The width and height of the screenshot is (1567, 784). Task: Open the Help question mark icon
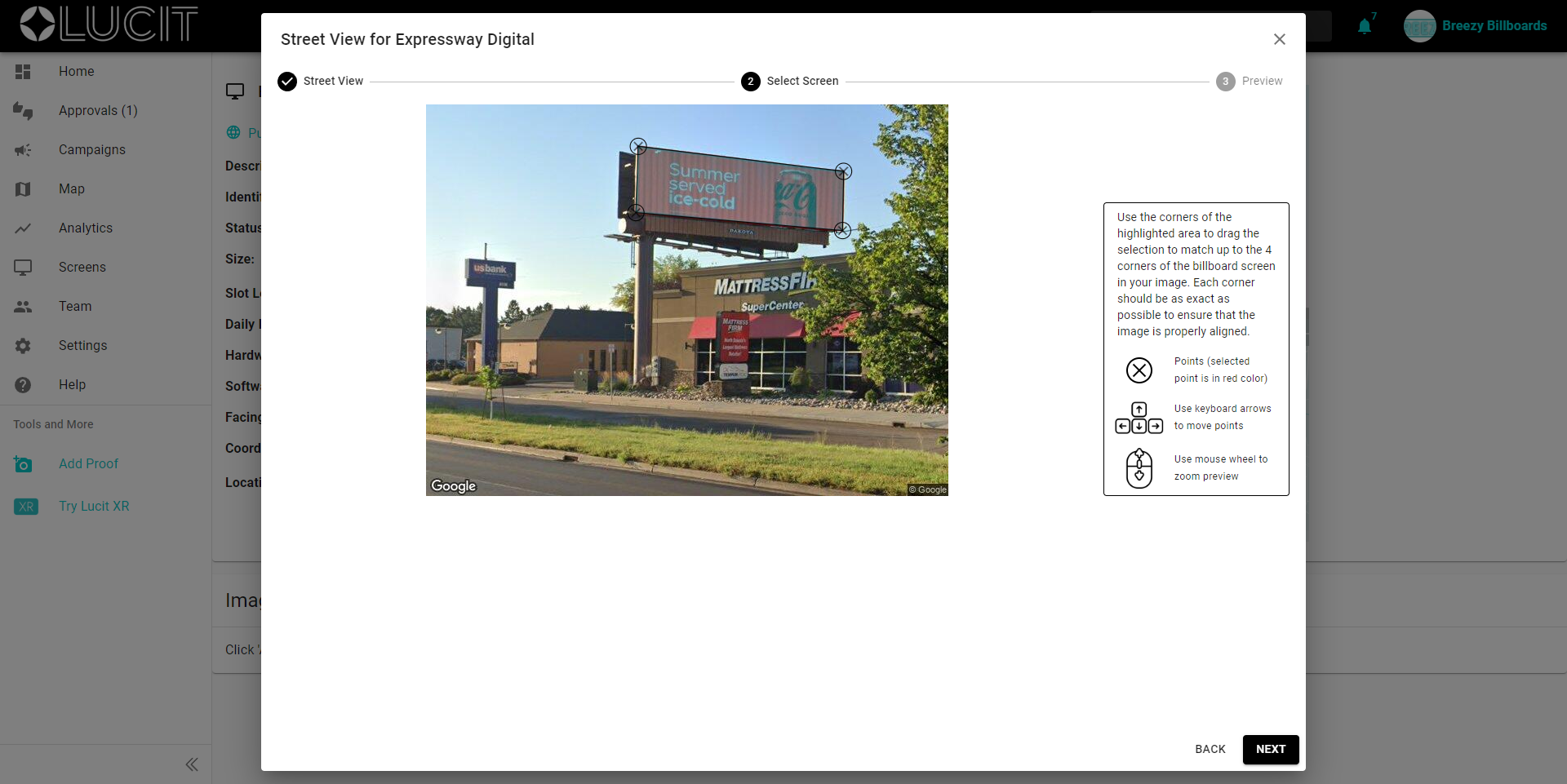(23, 385)
